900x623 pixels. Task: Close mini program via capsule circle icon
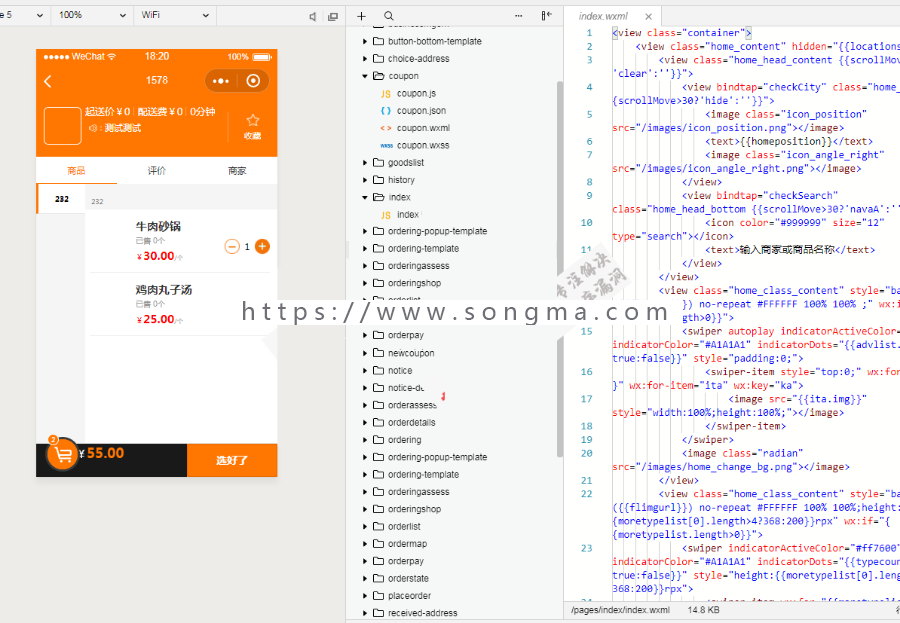click(x=253, y=81)
